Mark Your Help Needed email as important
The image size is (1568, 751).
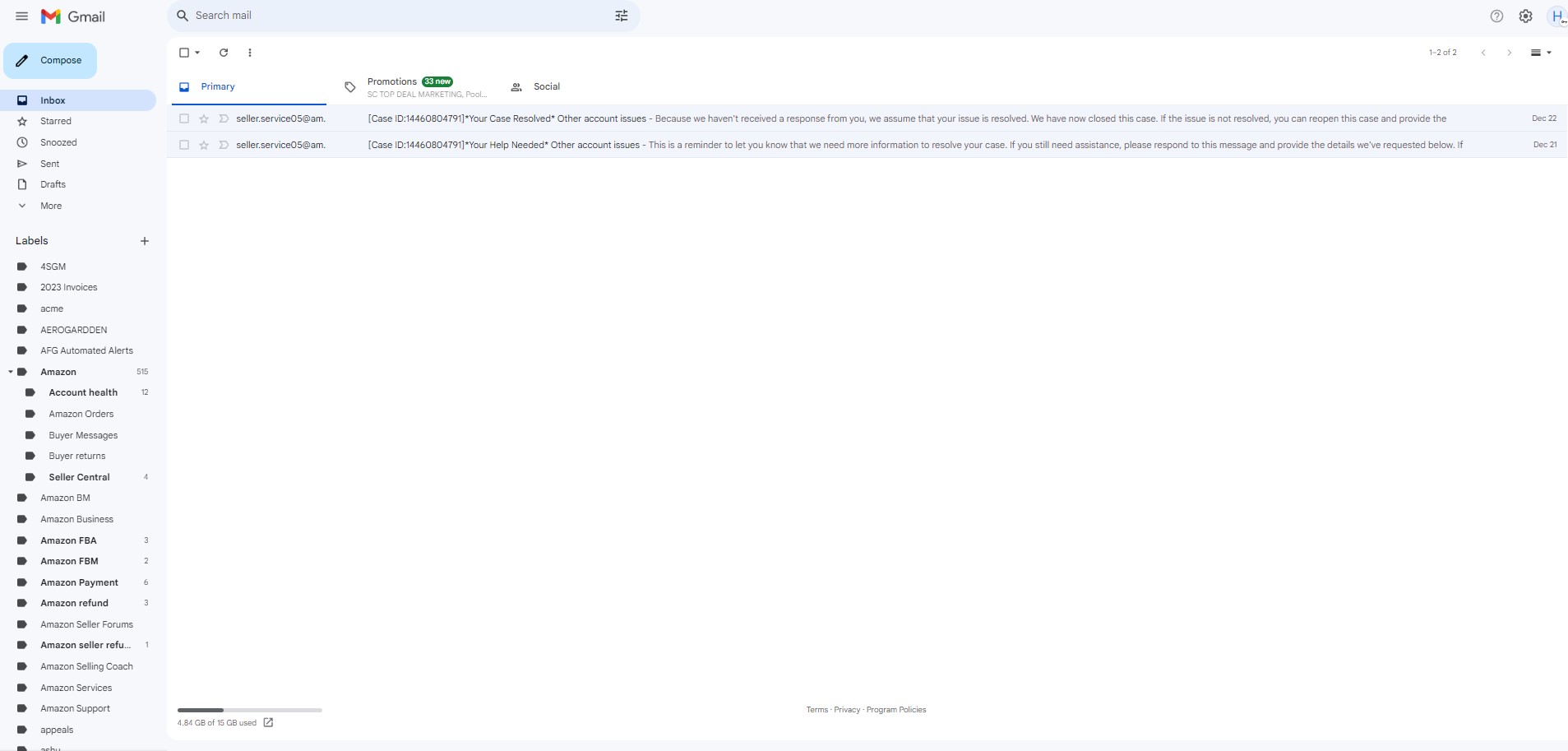tap(223, 145)
